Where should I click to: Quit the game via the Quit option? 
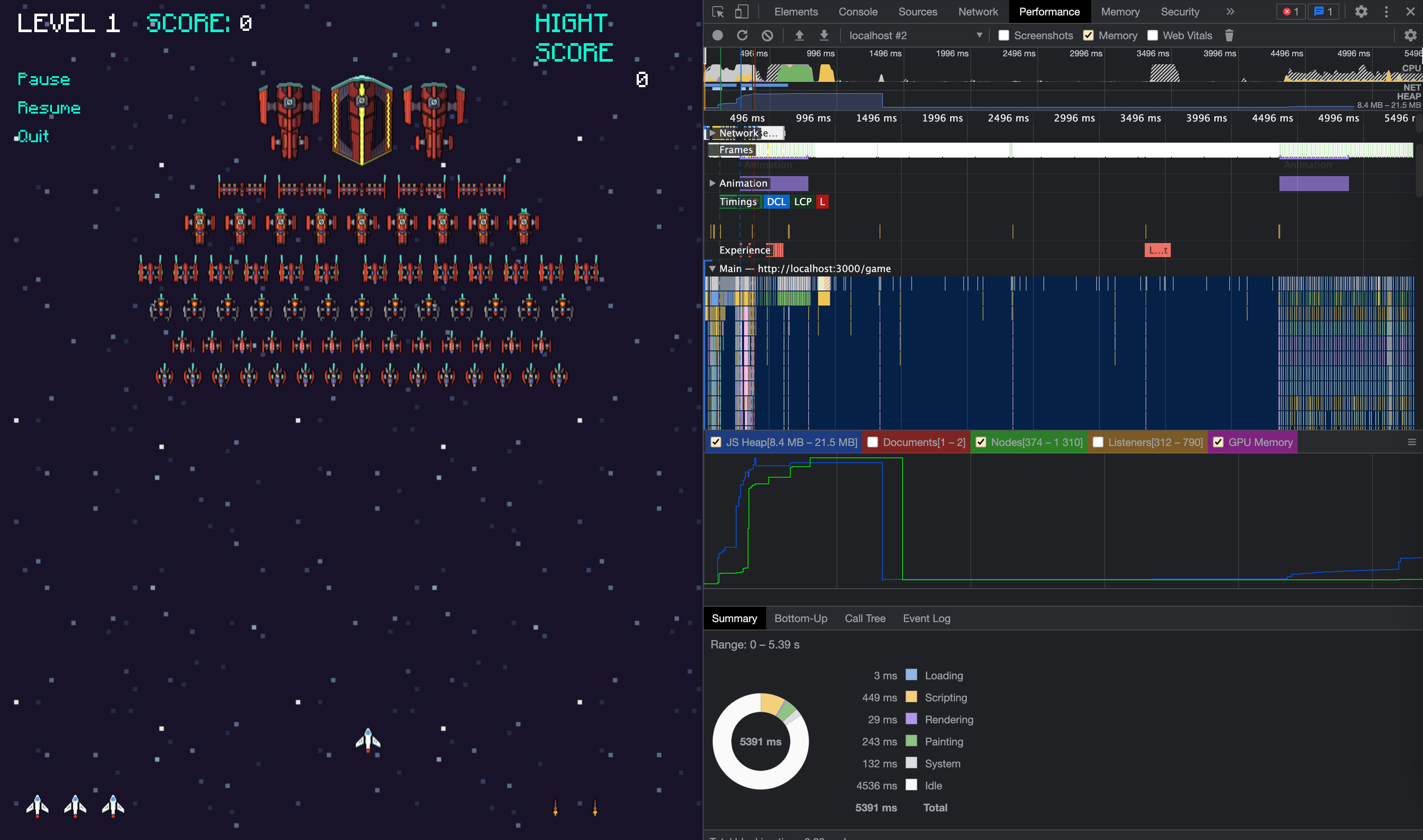coord(32,136)
